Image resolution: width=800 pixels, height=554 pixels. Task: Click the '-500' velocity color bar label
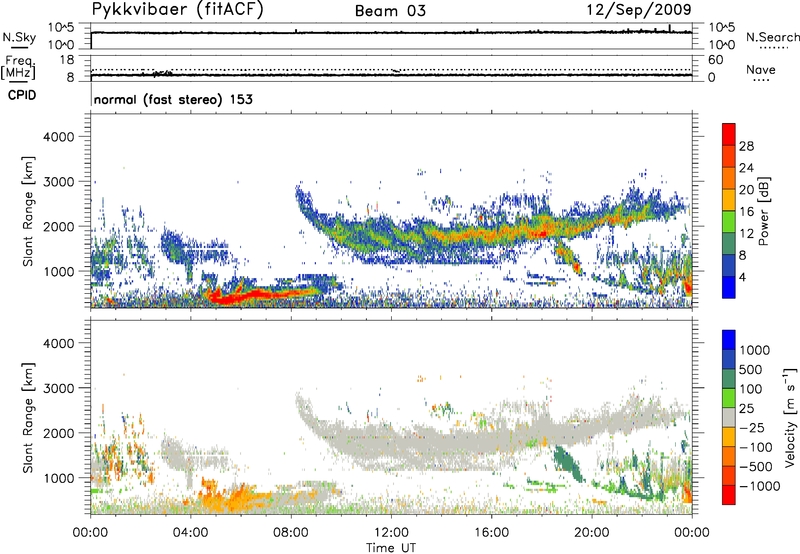point(756,467)
